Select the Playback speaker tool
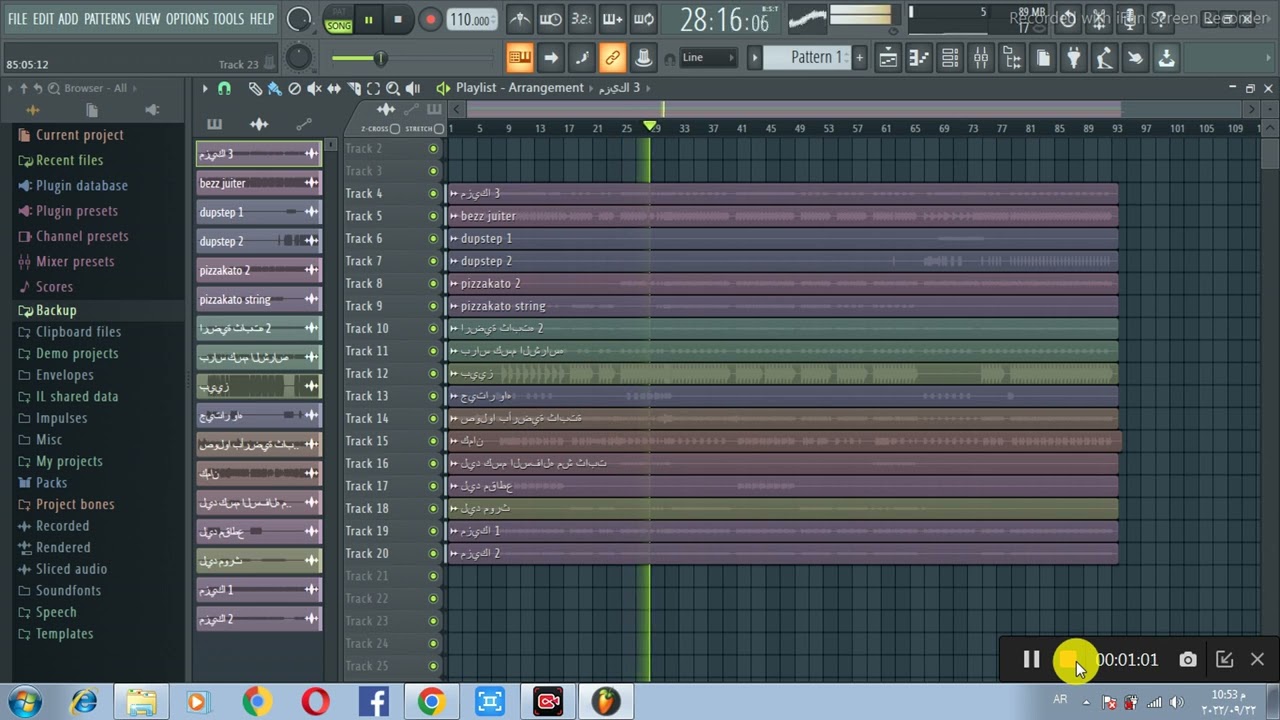Image resolution: width=1280 pixels, height=720 pixels. tap(413, 88)
